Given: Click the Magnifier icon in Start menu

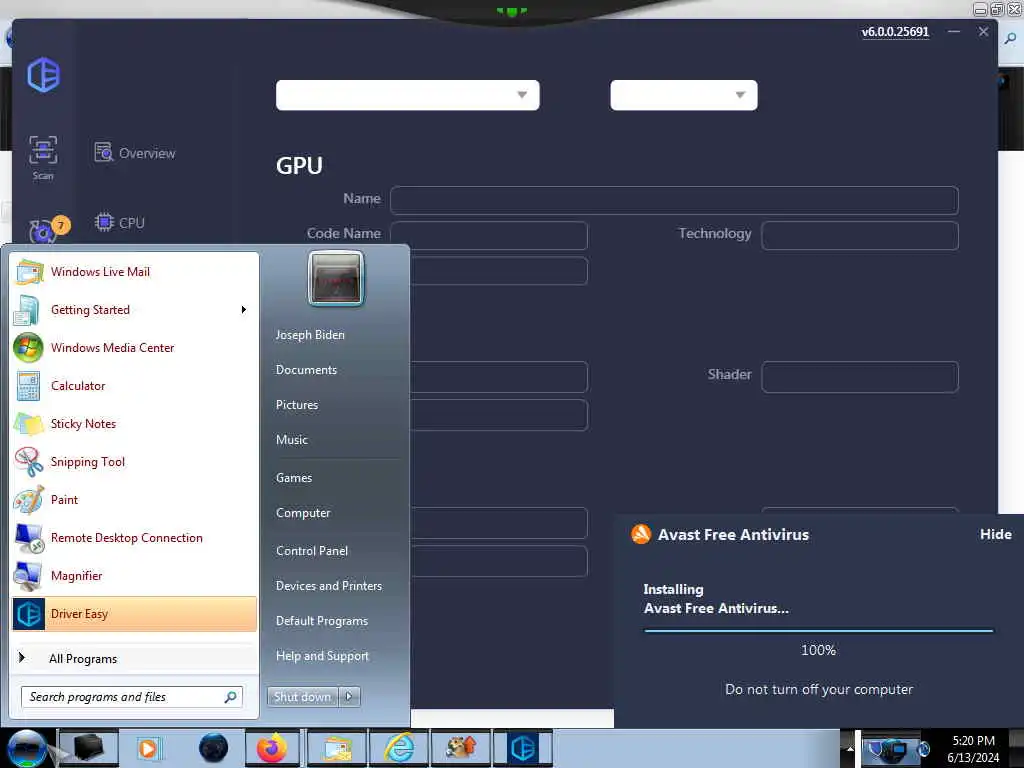Looking at the screenshot, I should click(x=28, y=575).
